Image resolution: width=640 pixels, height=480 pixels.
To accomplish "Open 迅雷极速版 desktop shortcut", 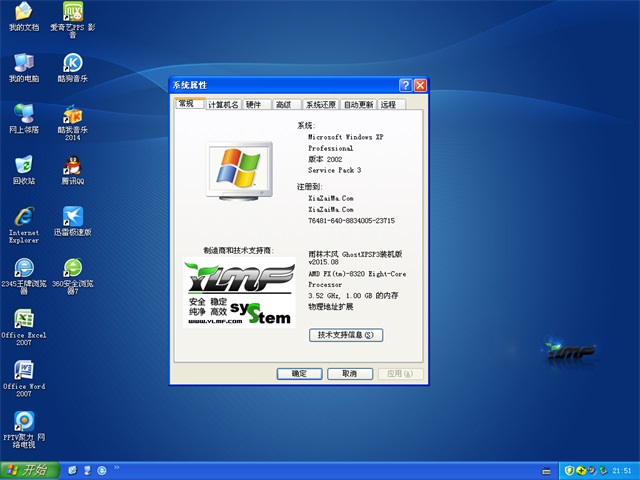I will pyautogui.click(x=72, y=216).
